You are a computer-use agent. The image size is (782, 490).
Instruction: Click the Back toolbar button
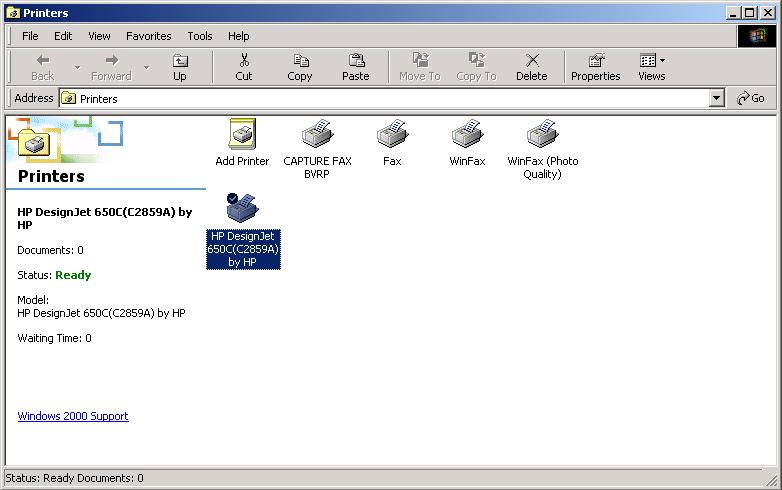[x=42, y=68]
